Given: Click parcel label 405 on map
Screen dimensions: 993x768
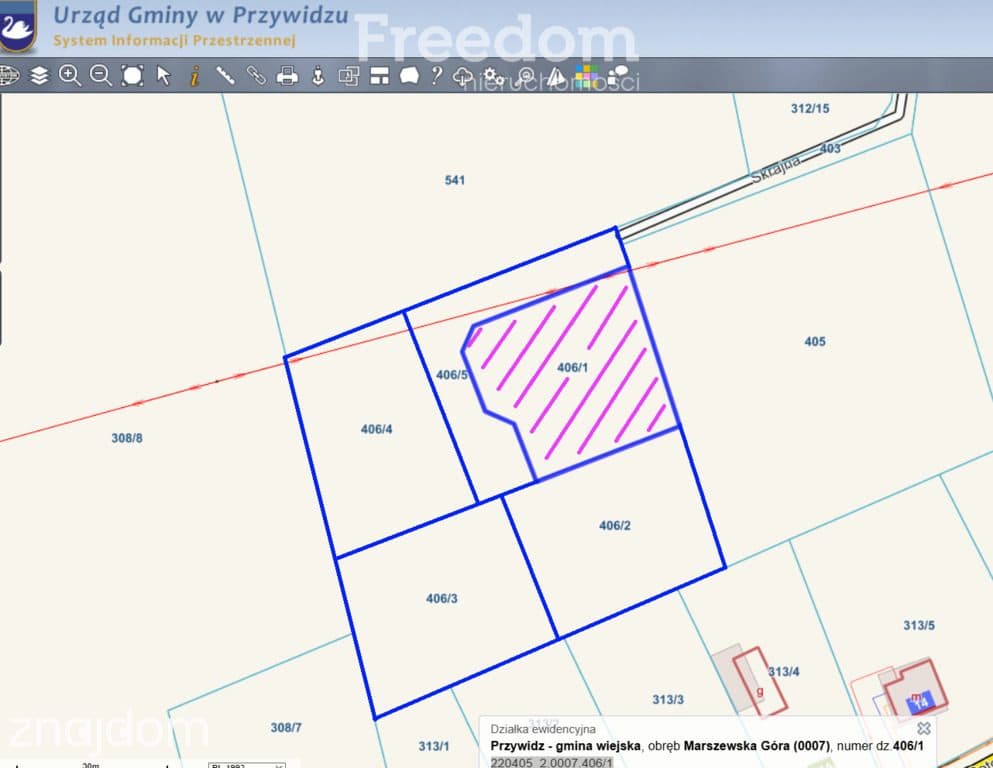Looking at the screenshot, I should [x=815, y=342].
